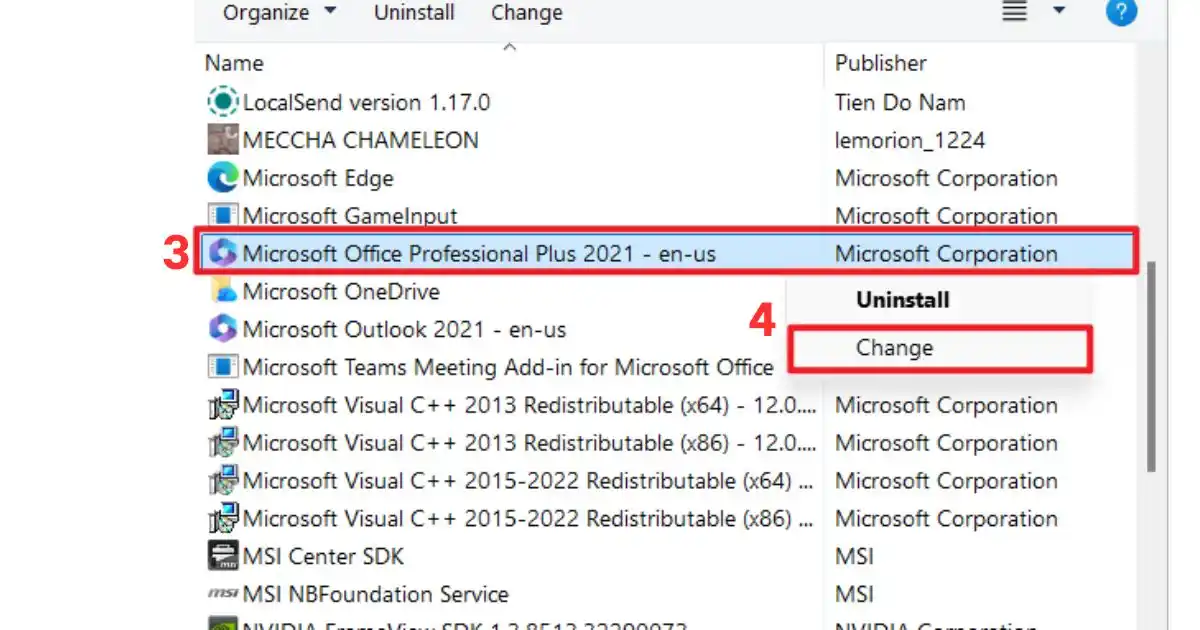Click Microsoft Corporation publisher for Office Professional Plus

coord(946,254)
